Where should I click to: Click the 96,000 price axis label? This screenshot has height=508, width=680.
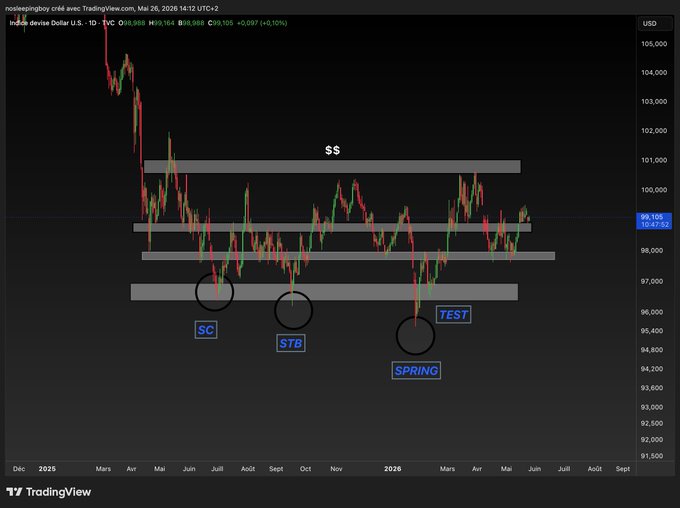[x=652, y=312]
